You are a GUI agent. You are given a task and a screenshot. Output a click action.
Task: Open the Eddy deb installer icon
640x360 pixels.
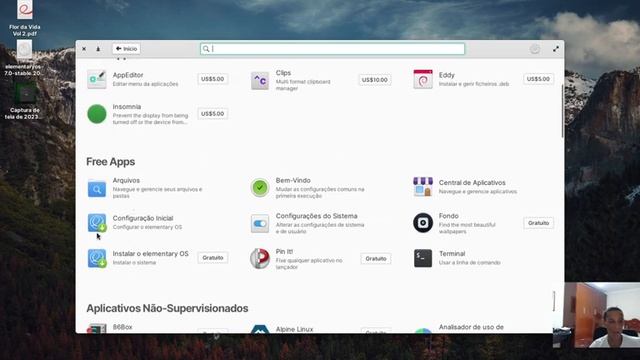click(423, 79)
